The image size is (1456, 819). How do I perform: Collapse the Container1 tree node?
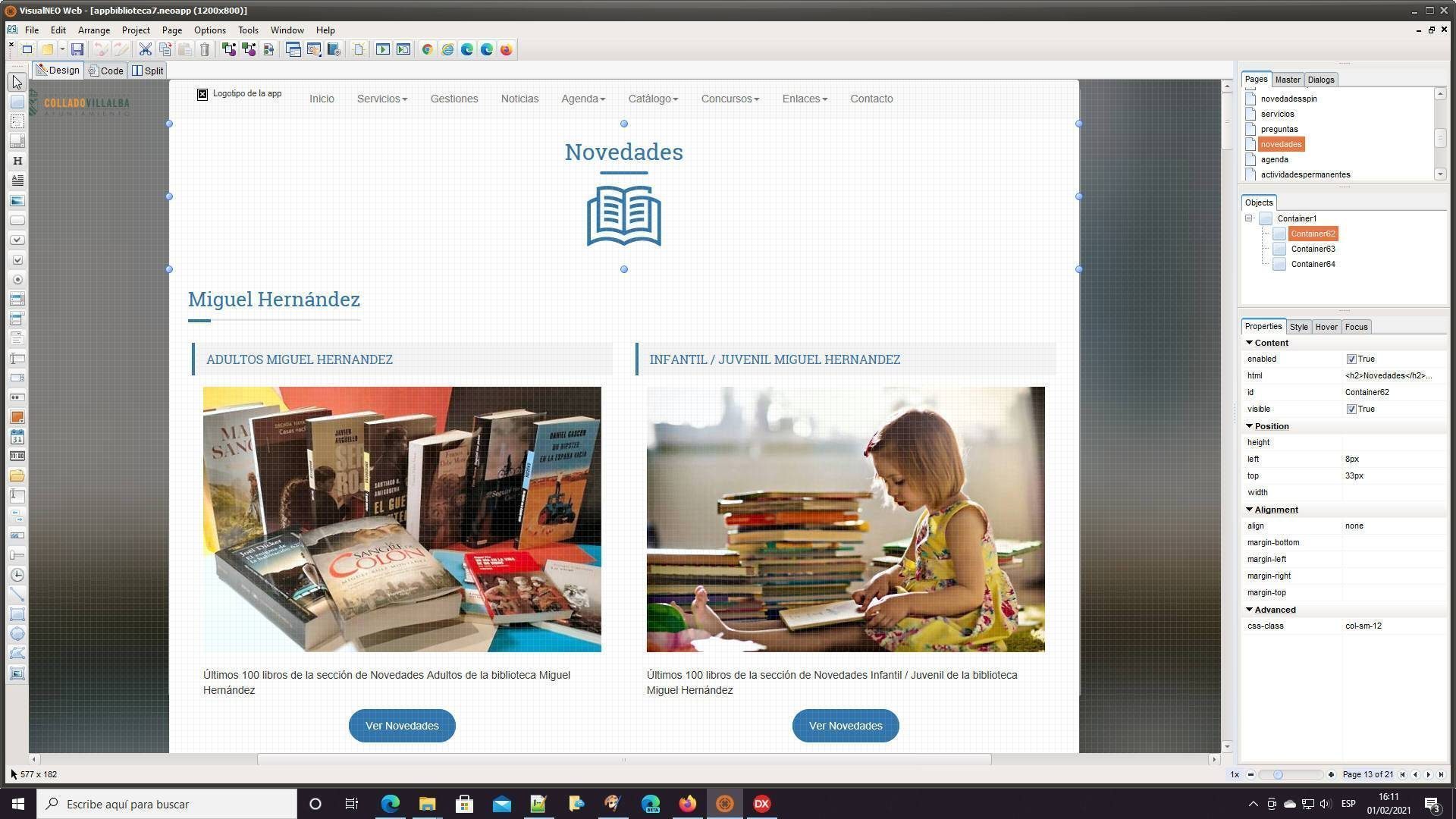(x=1249, y=218)
